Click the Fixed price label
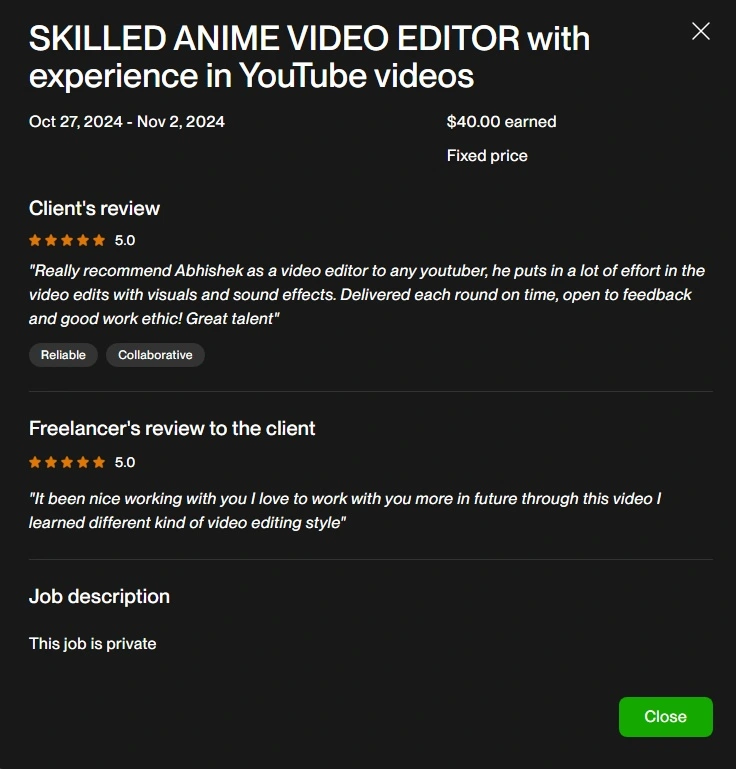 (x=487, y=156)
